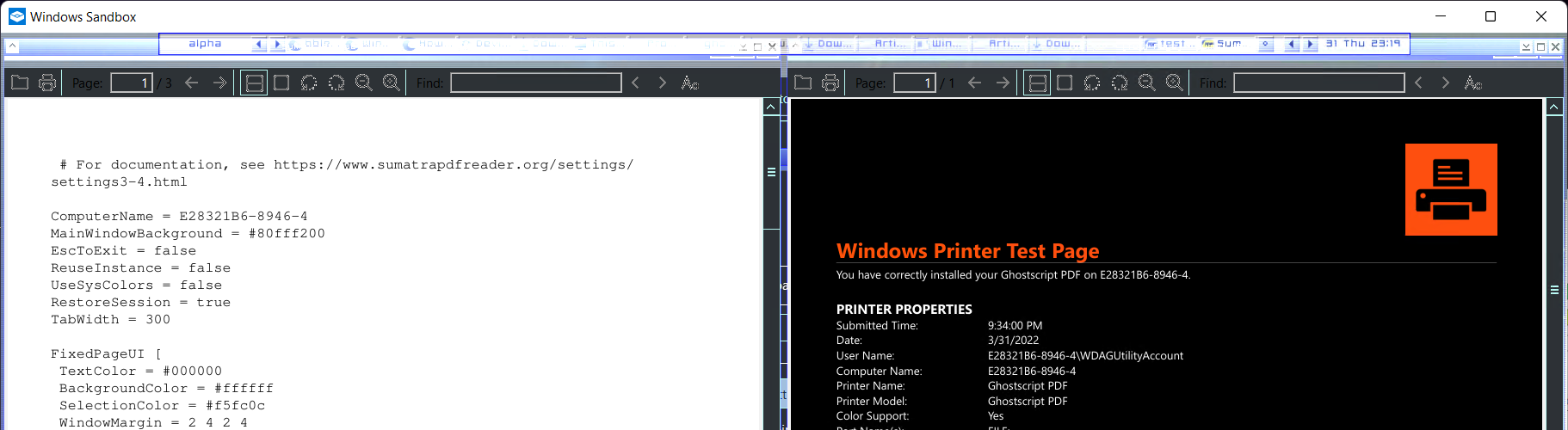This screenshot has width=1568, height=430.
Task: Go to next page in settings document window
Action: [219, 83]
